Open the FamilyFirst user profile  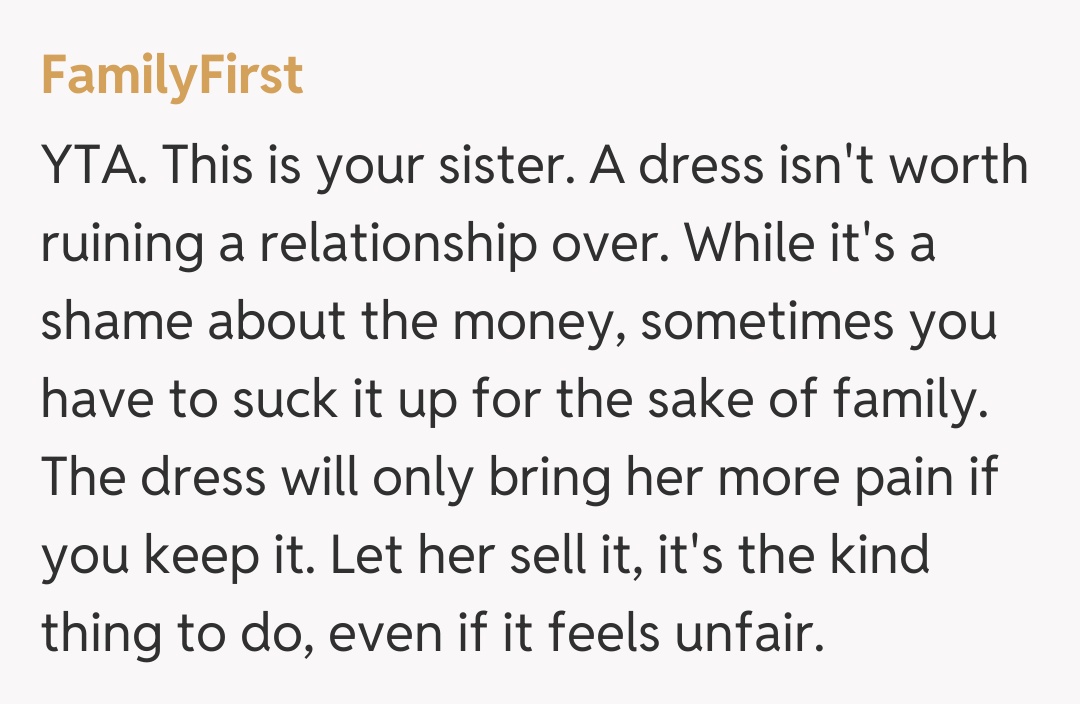[171, 76]
